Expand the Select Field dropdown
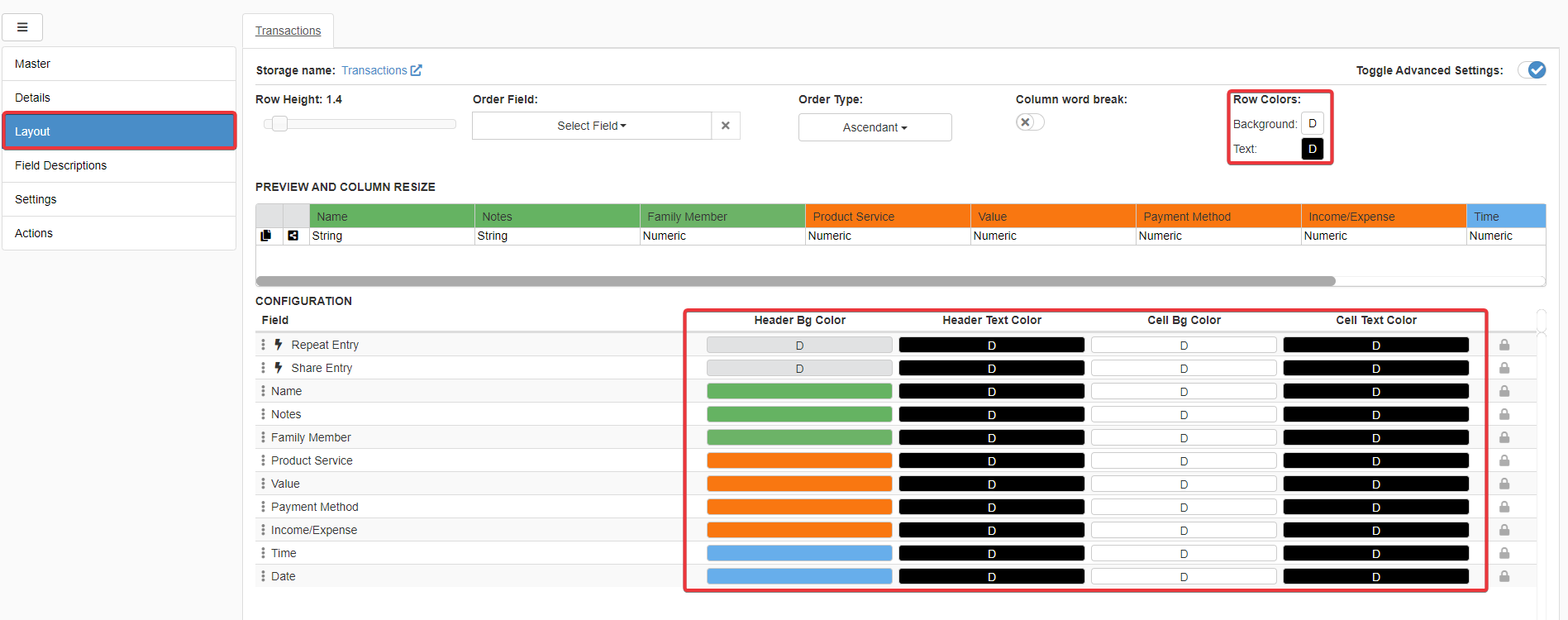1568x620 pixels. [x=591, y=126]
